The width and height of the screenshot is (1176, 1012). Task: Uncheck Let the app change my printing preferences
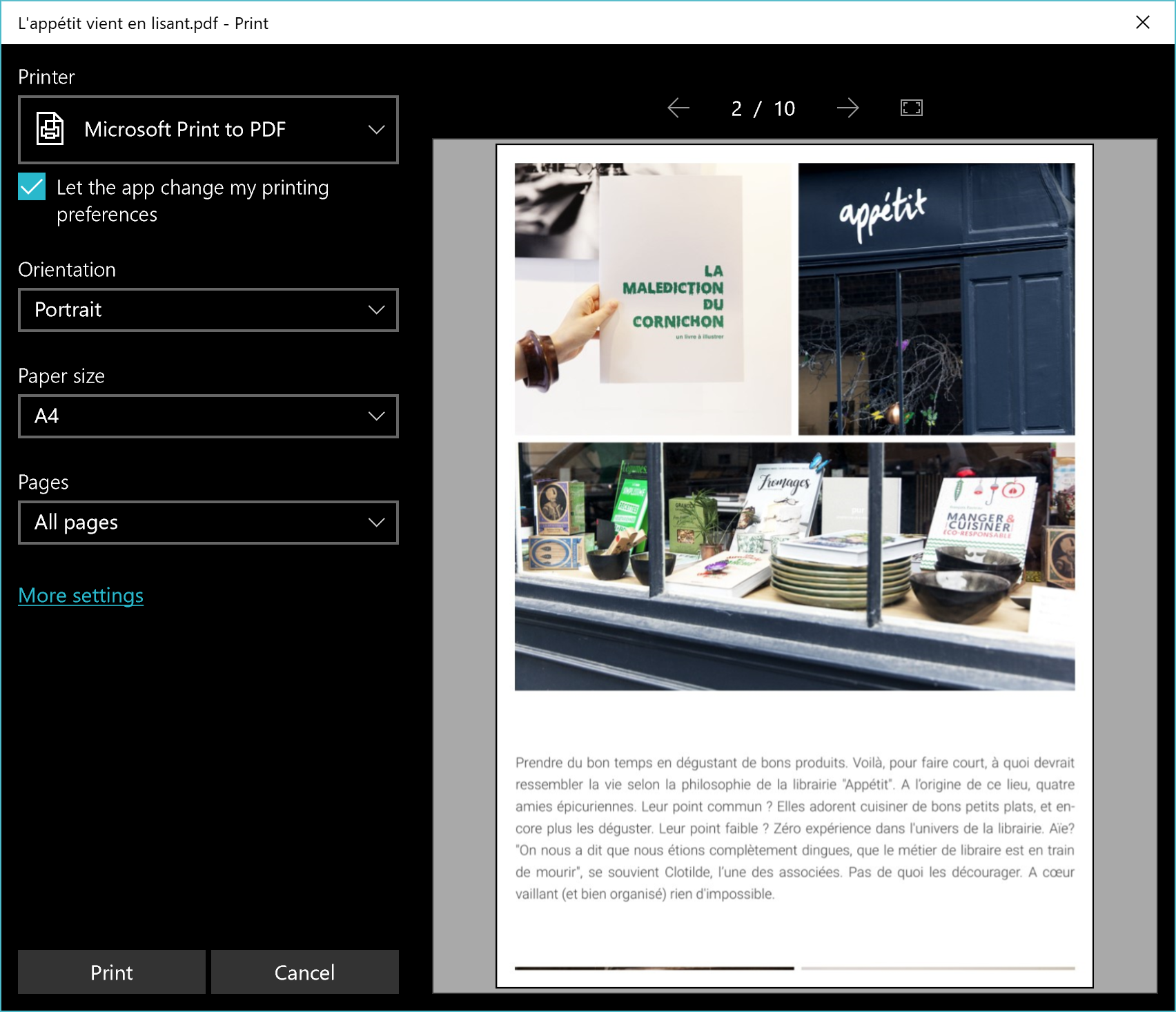click(32, 186)
